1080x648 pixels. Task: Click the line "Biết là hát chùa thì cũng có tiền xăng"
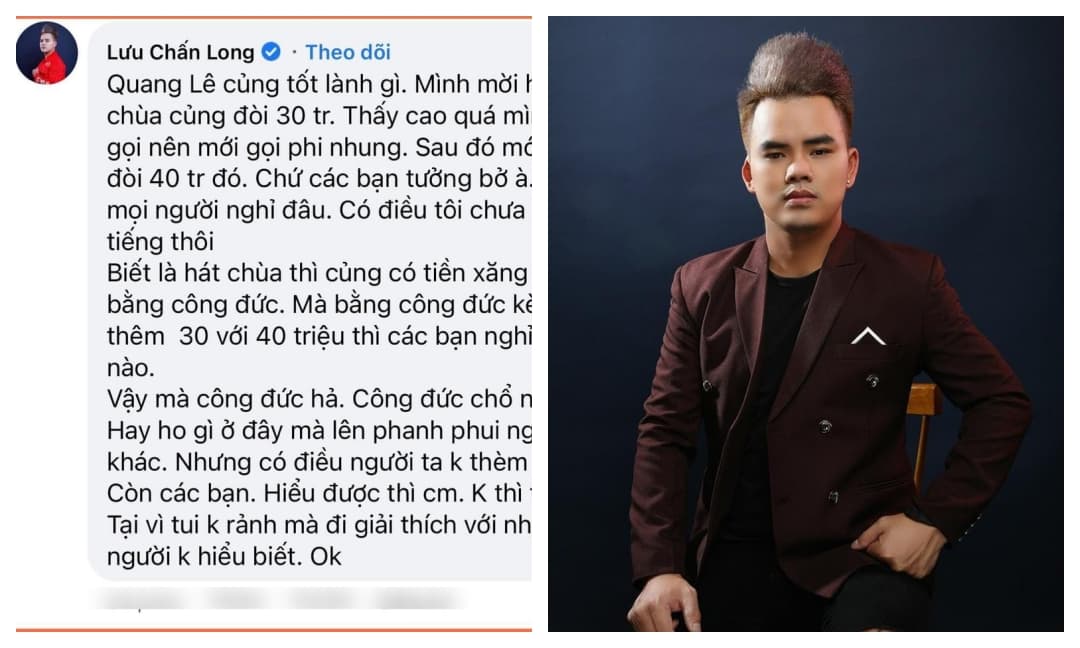click(x=318, y=273)
